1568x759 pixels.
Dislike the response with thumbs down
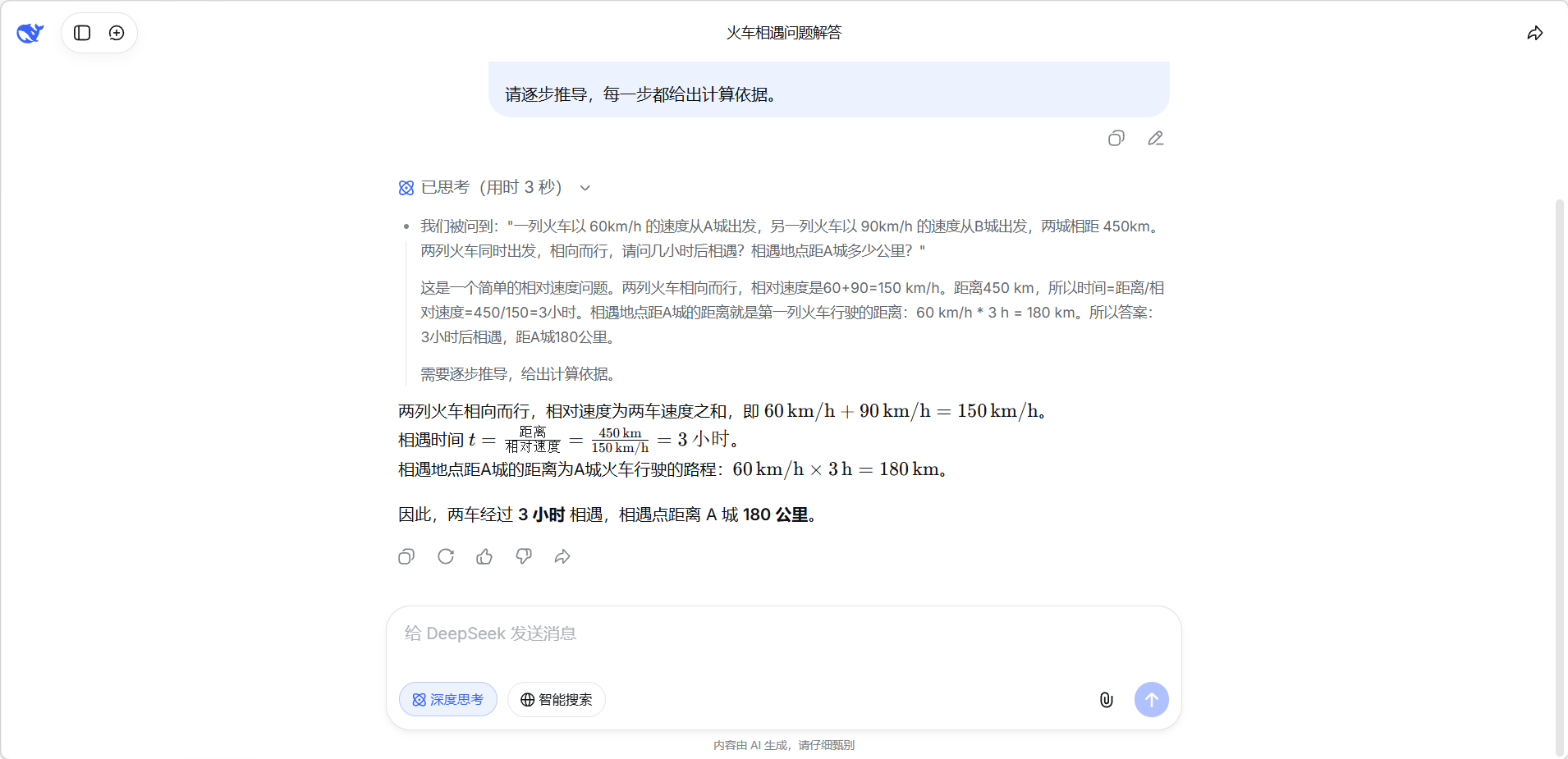pos(524,557)
